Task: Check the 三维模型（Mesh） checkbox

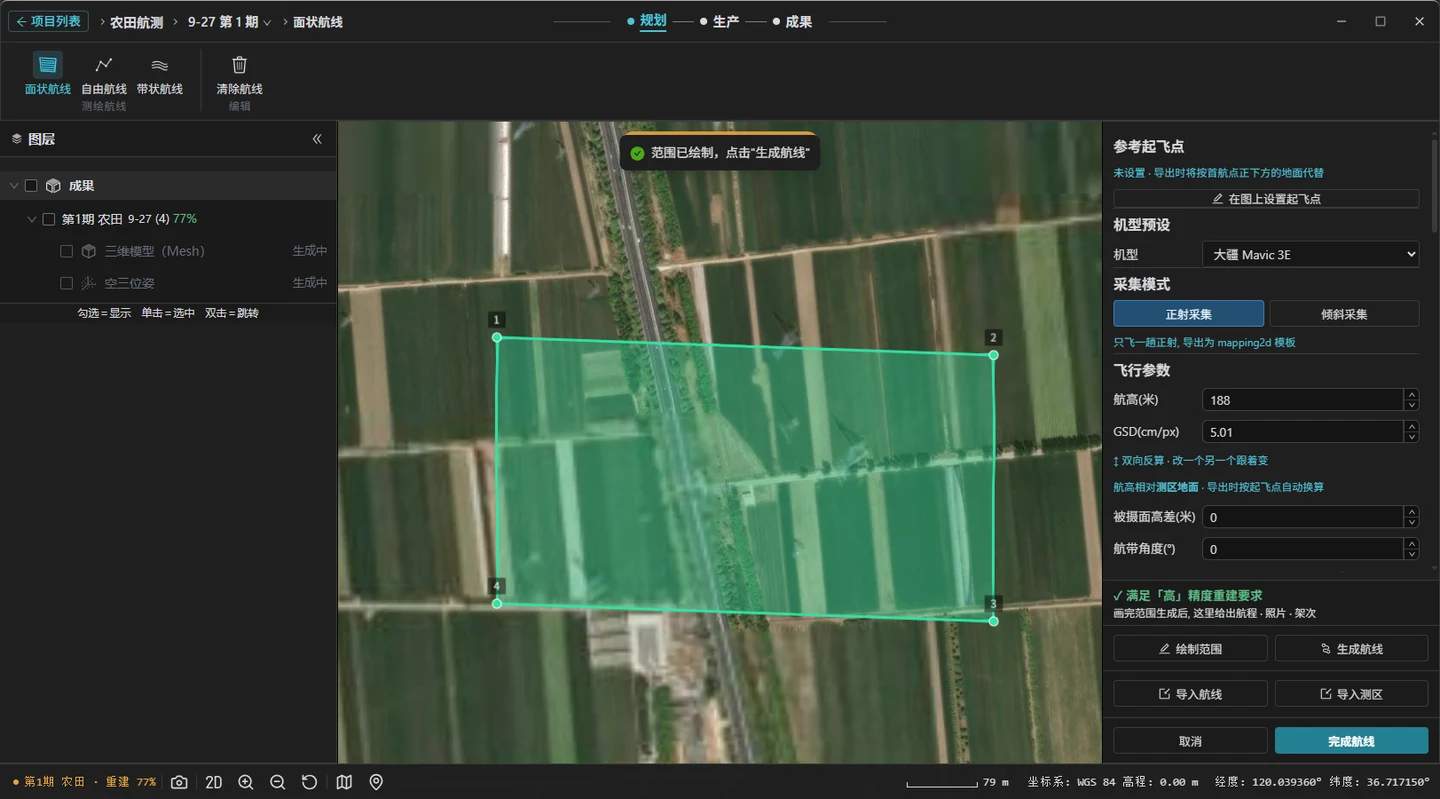Action: (x=67, y=251)
